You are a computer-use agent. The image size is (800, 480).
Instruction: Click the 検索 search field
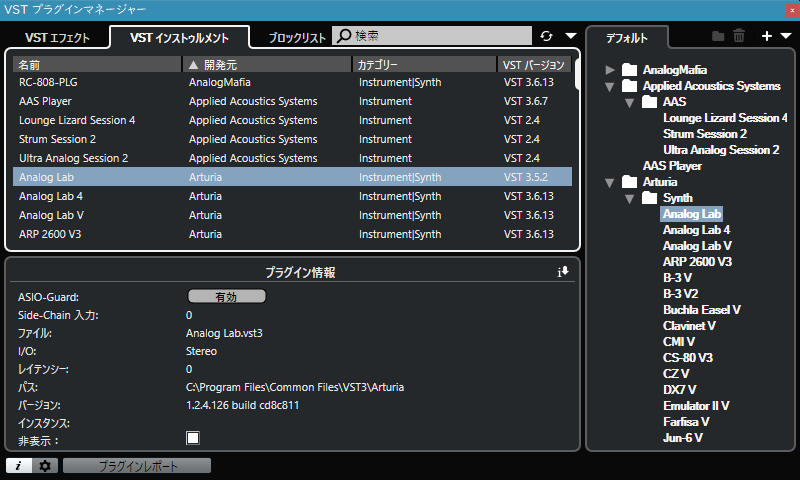[x=432, y=36]
